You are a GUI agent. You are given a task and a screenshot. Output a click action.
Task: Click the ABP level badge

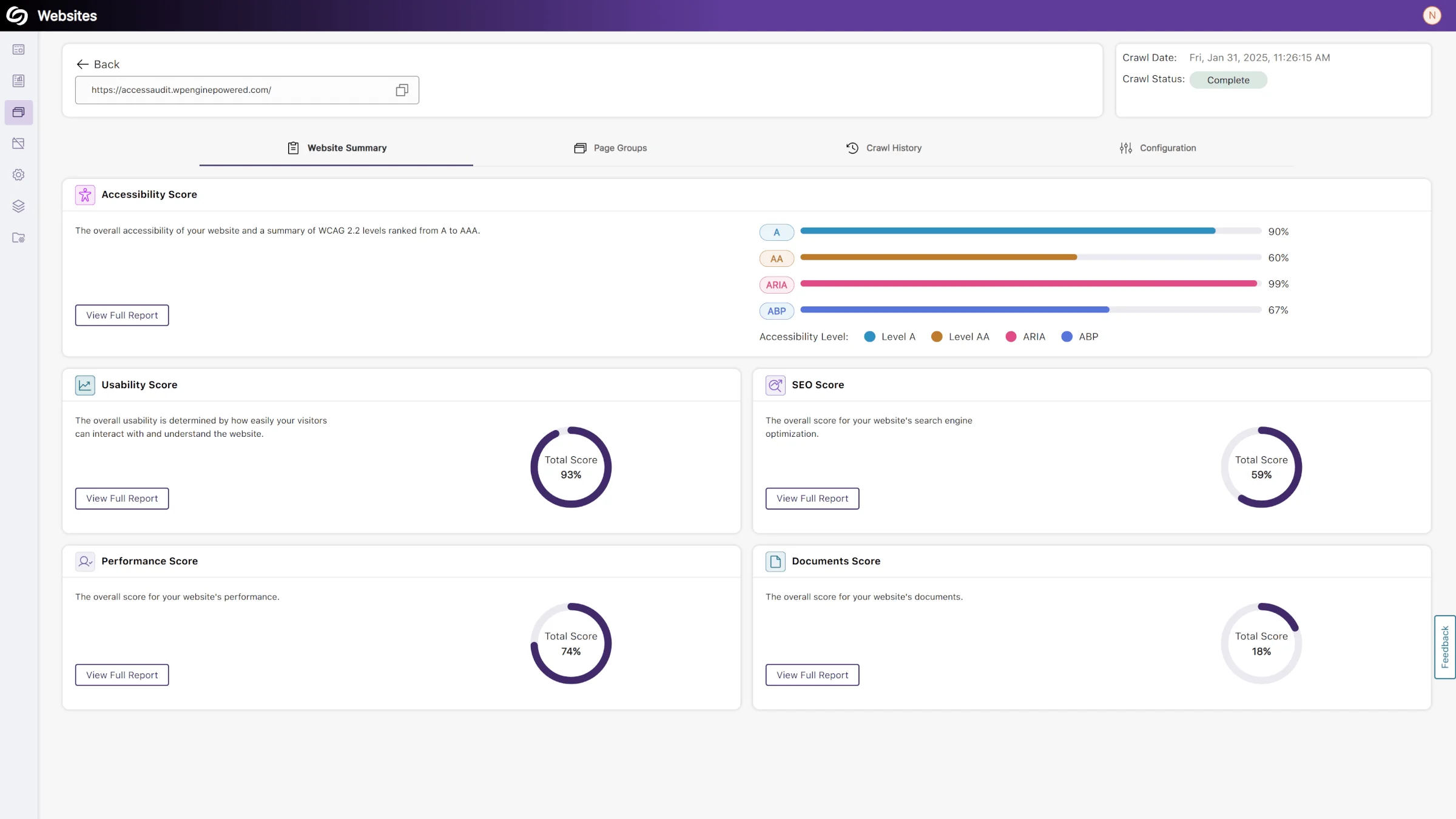(x=777, y=311)
